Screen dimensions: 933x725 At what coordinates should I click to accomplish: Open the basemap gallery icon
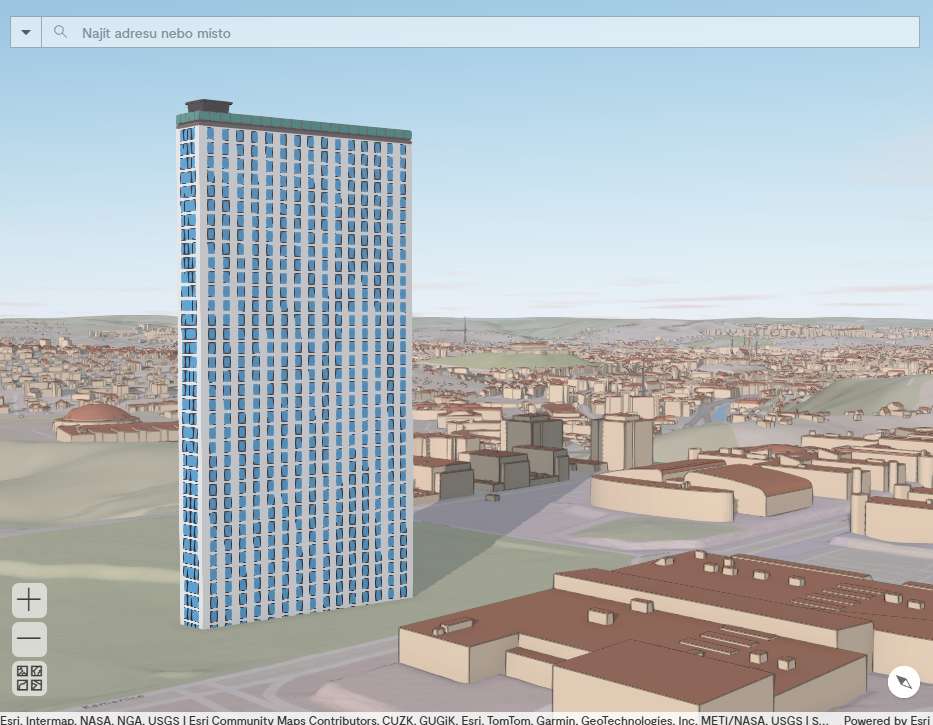pyautogui.click(x=29, y=678)
